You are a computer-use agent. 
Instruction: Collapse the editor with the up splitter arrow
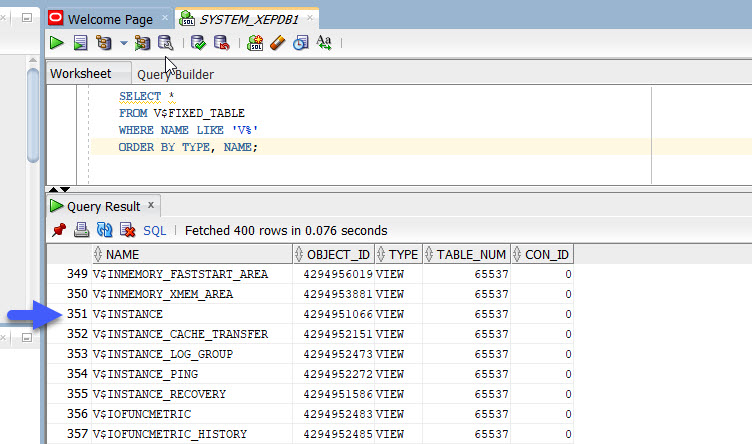(x=53, y=189)
